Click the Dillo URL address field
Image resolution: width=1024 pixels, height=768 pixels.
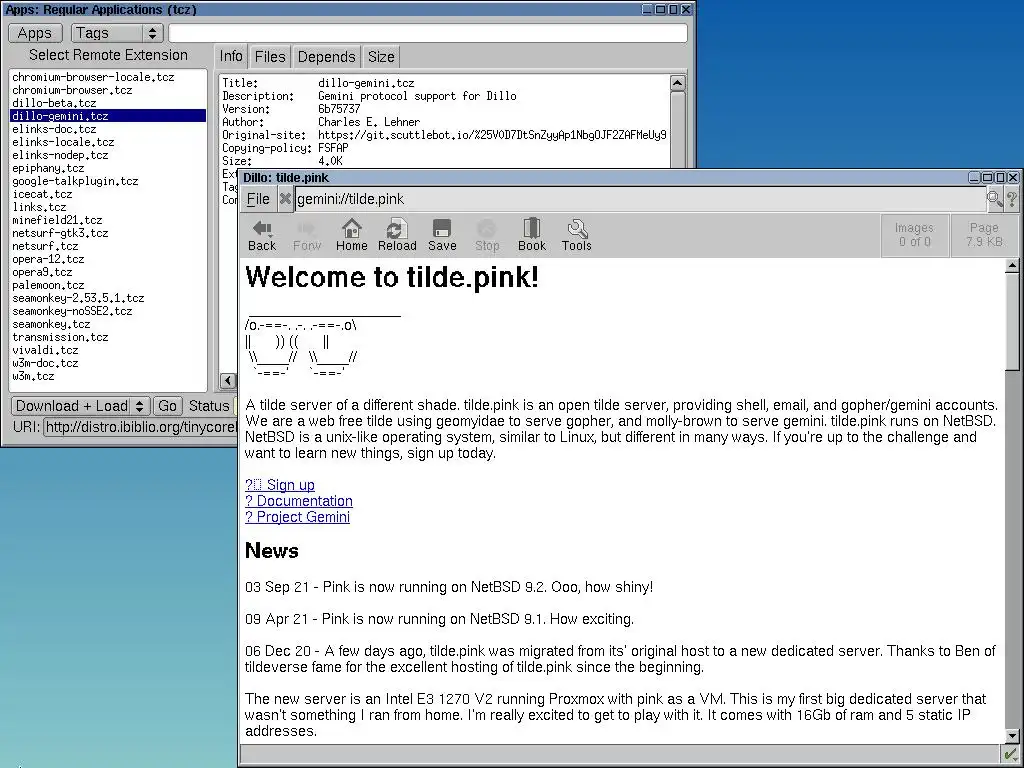click(x=640, y=199)
